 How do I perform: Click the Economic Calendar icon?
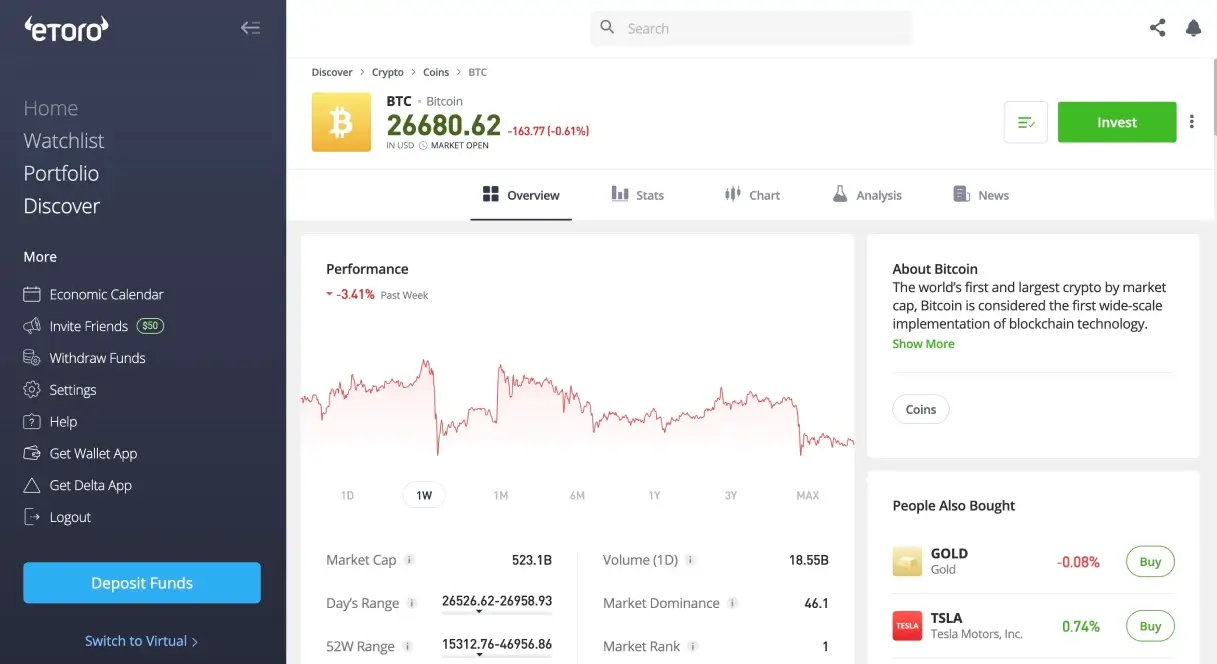32,294
